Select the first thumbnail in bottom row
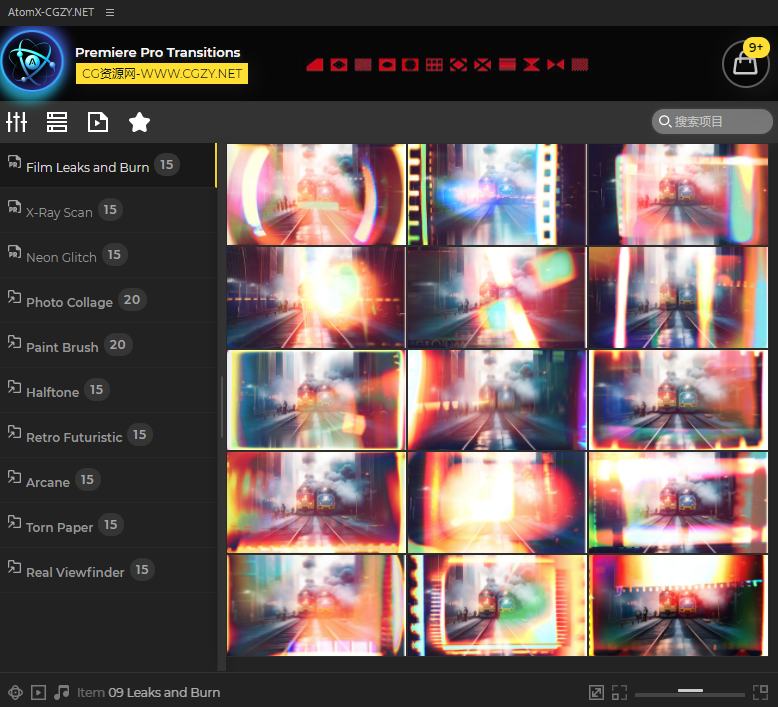 pos(316,605)
